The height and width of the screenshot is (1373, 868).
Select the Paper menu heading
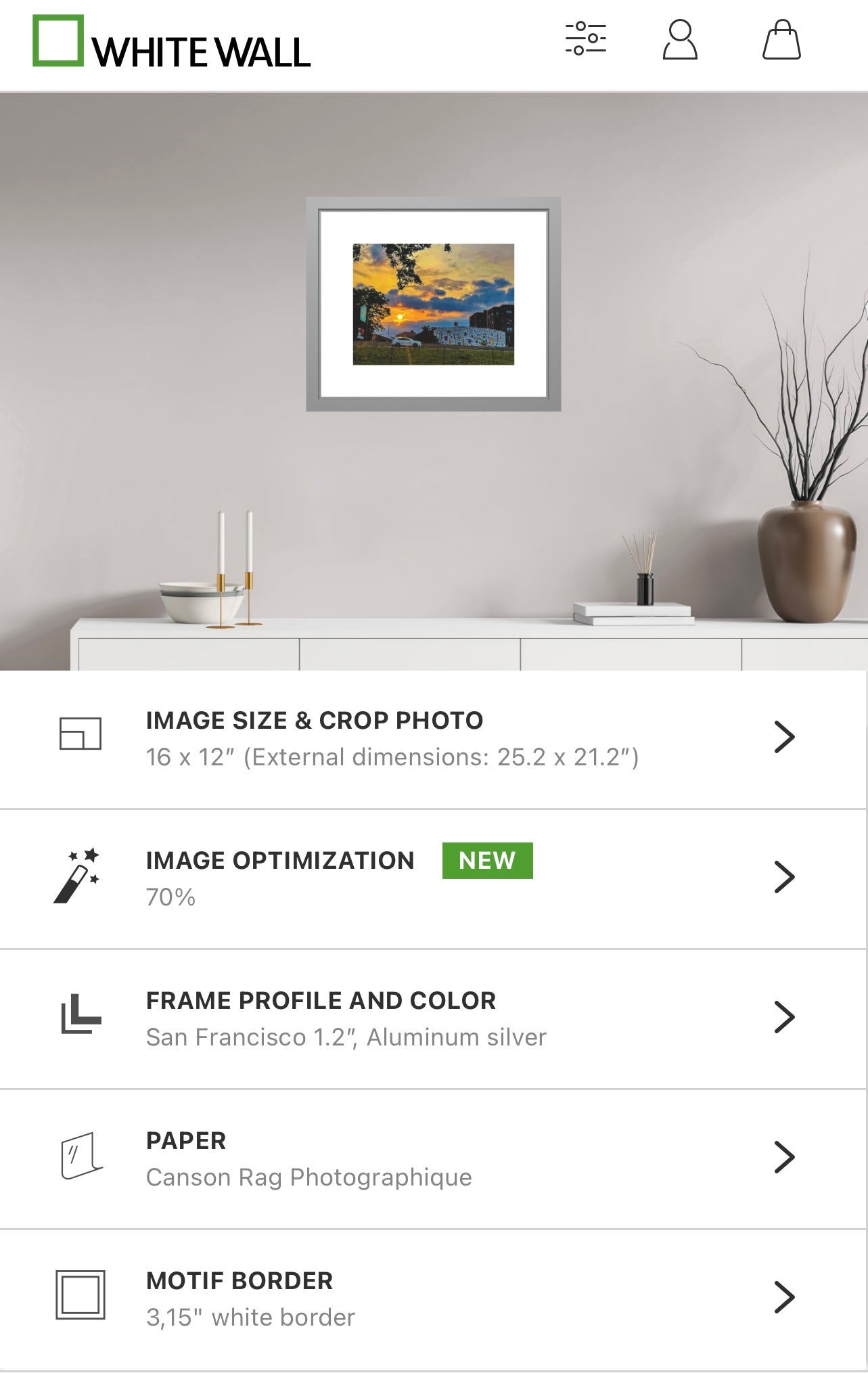(x=186, y=1141)
